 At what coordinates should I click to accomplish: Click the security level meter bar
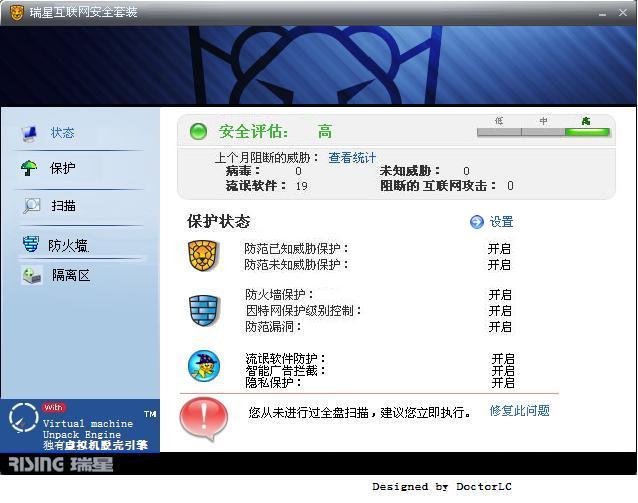point(544,132)
